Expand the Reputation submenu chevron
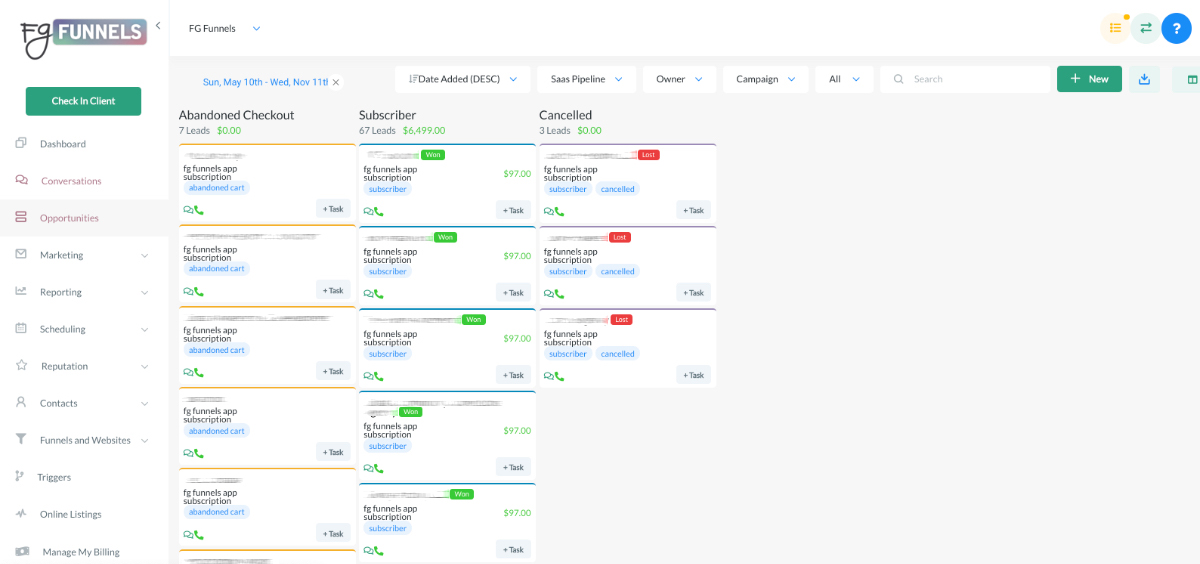The image size is (1200, 564). tap(145, 366)
